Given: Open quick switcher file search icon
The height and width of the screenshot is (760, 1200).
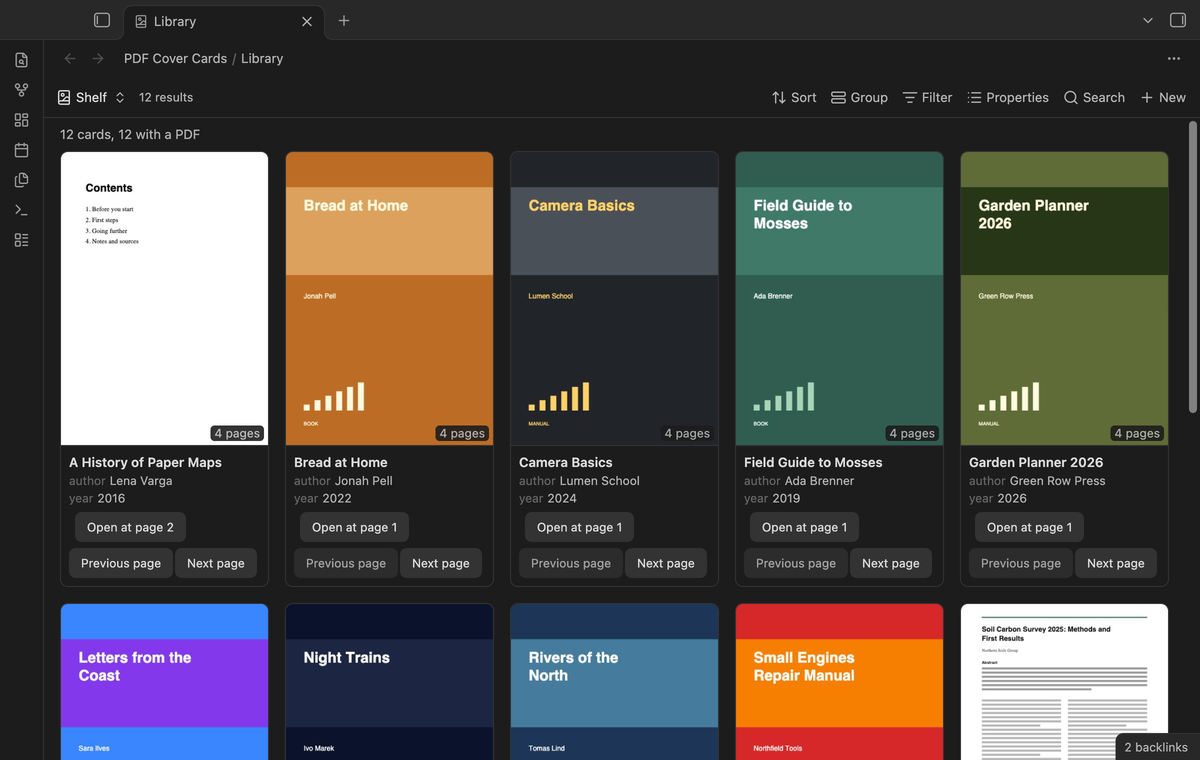Looking at the screenshot, I should click(21, 60).
